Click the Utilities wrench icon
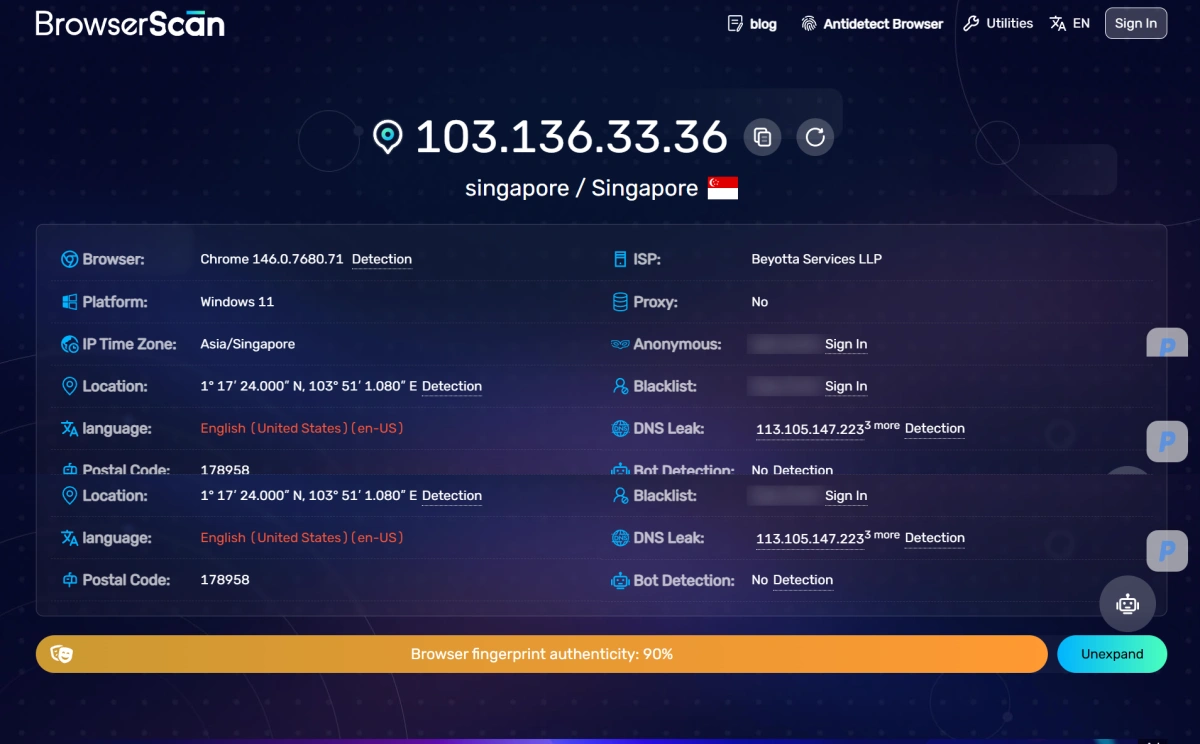This screenshot has height=744, width=1200. tap(971, 23)
